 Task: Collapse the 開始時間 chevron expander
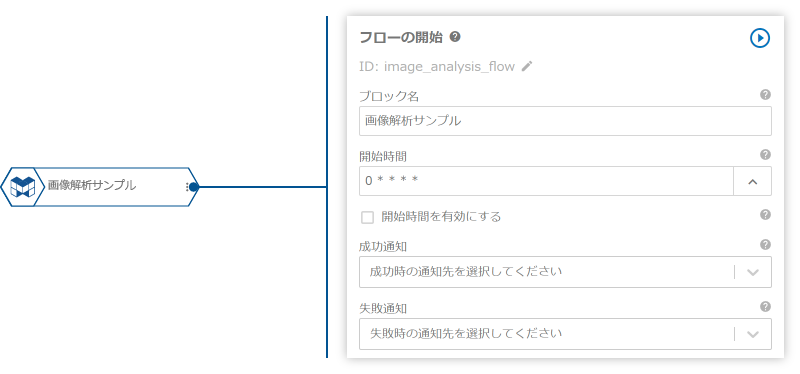[753, 181]
